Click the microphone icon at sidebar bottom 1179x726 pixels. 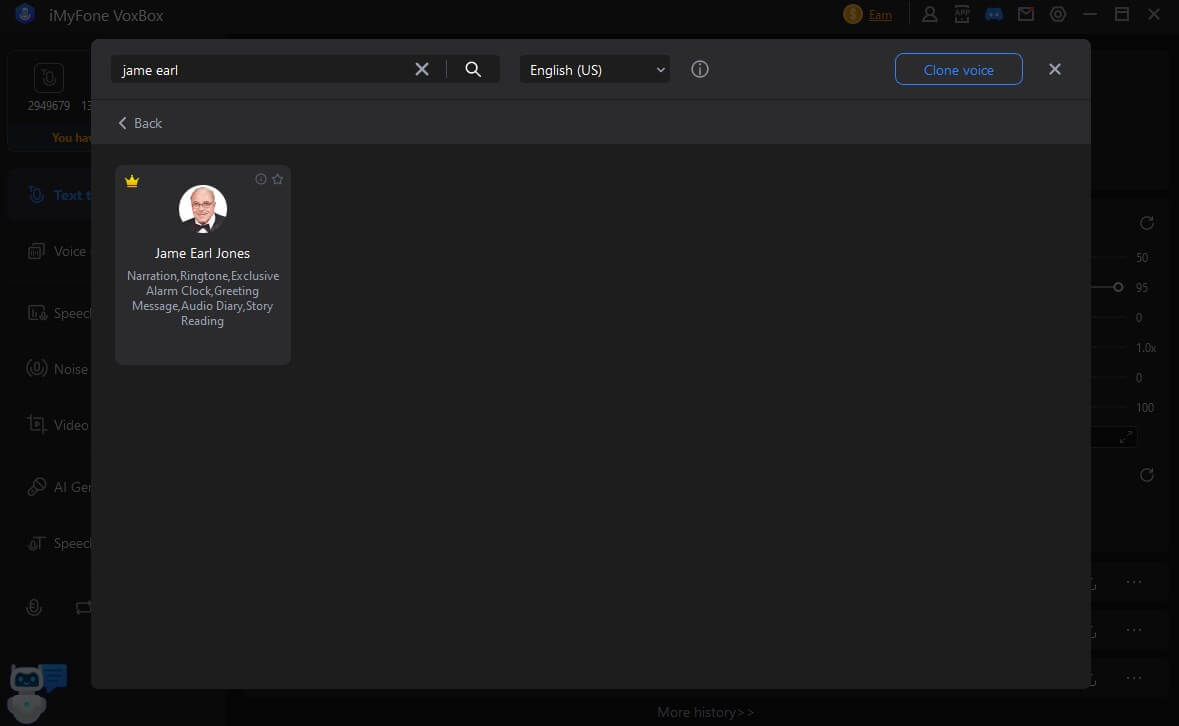(x=34, y=607)
